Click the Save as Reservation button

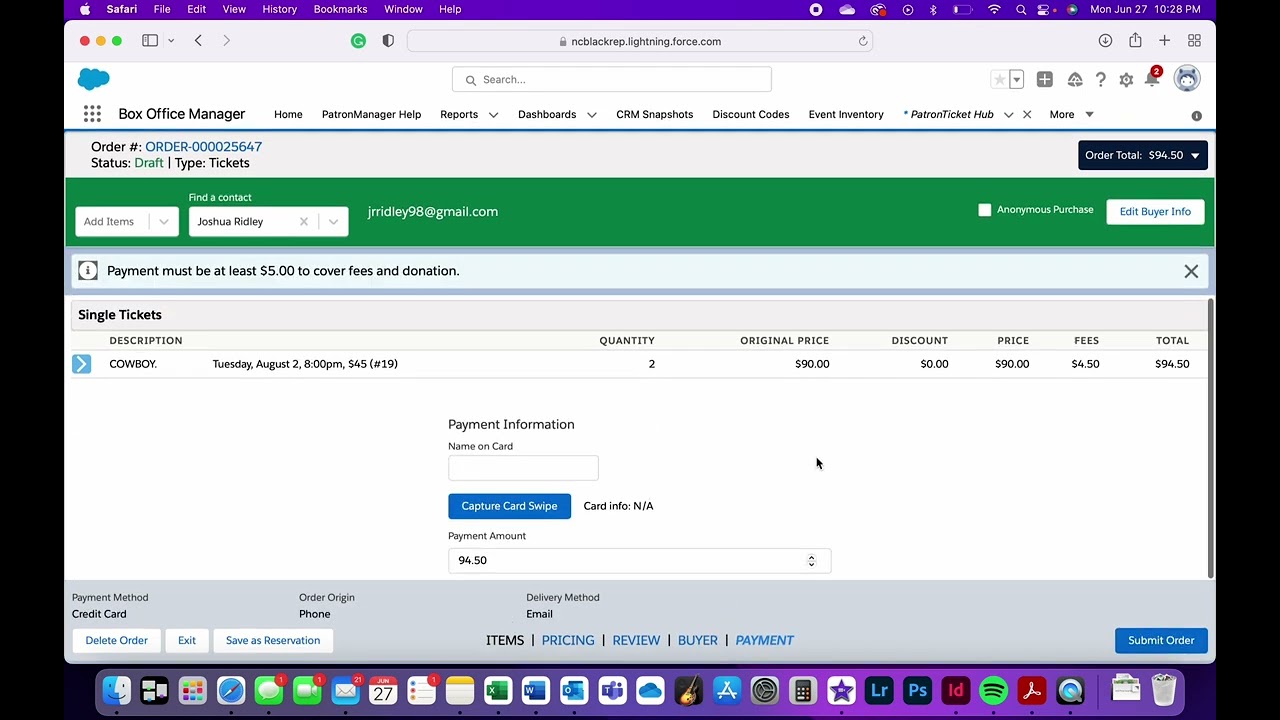[x=273, y=640]
